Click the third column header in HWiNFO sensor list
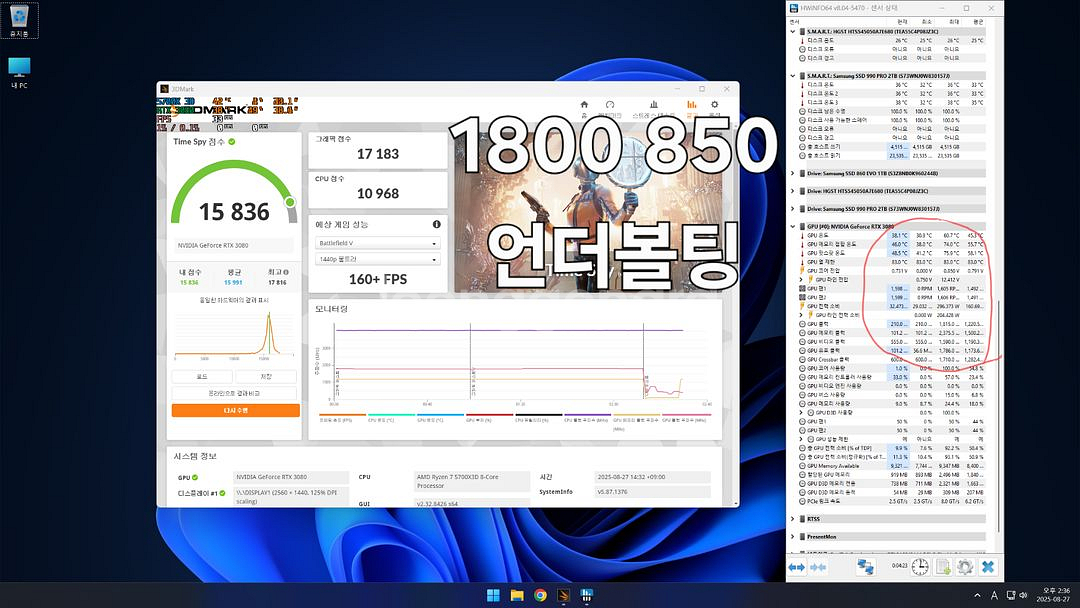Image resolution: width=1080 pixels, height=608 pixels. click(924, 22)
